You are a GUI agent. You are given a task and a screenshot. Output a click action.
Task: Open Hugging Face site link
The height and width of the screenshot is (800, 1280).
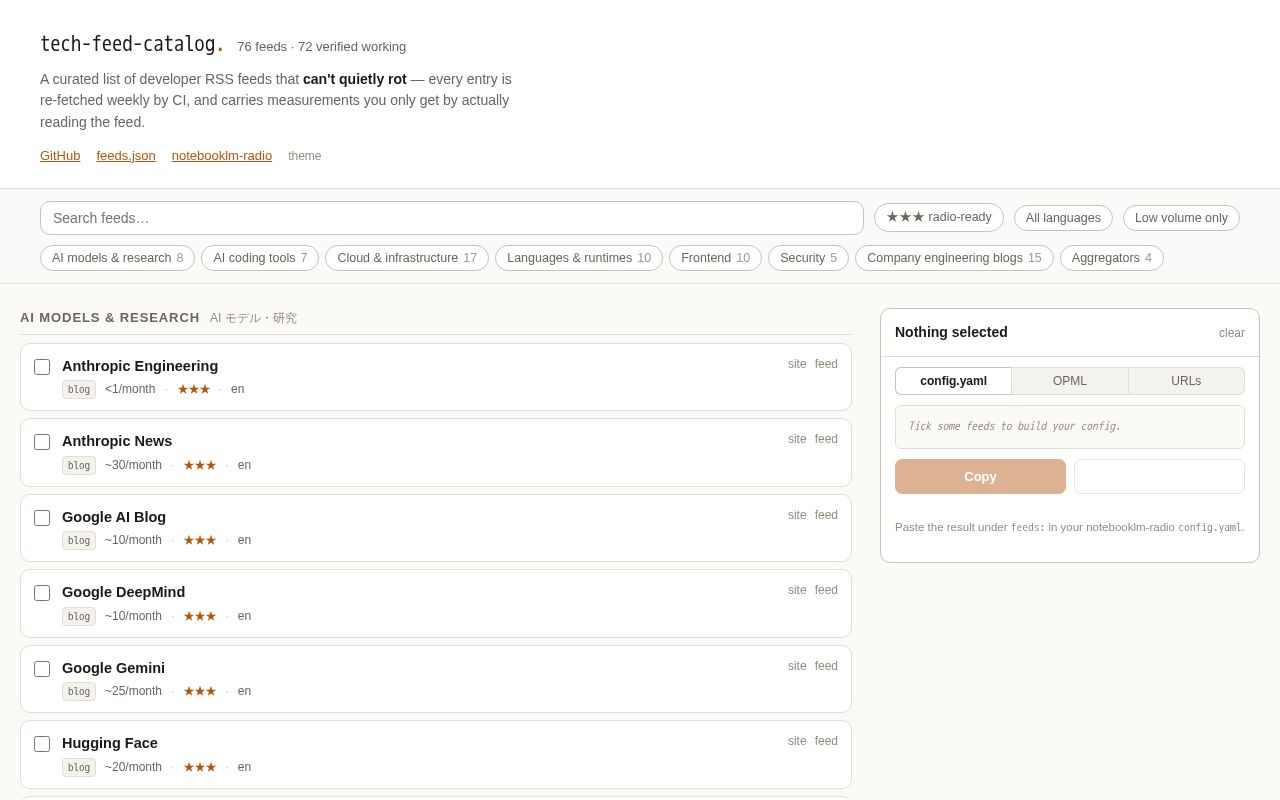pyautogui.click(x=797, y=741)
